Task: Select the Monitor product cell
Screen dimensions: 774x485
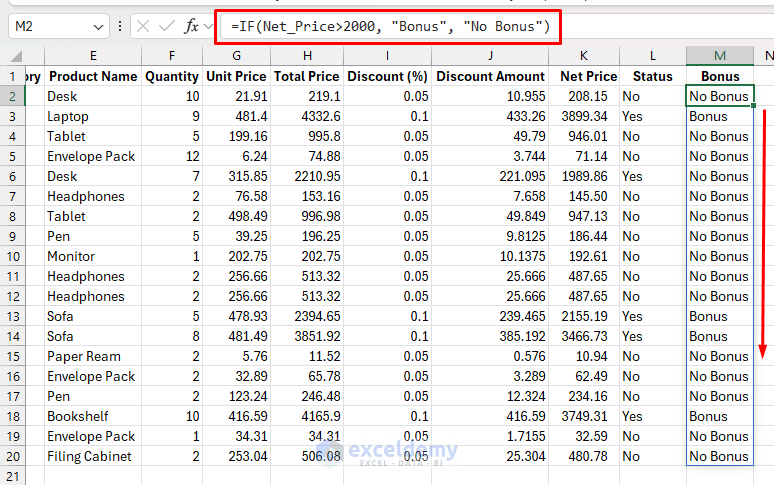Action: [93, 257]
